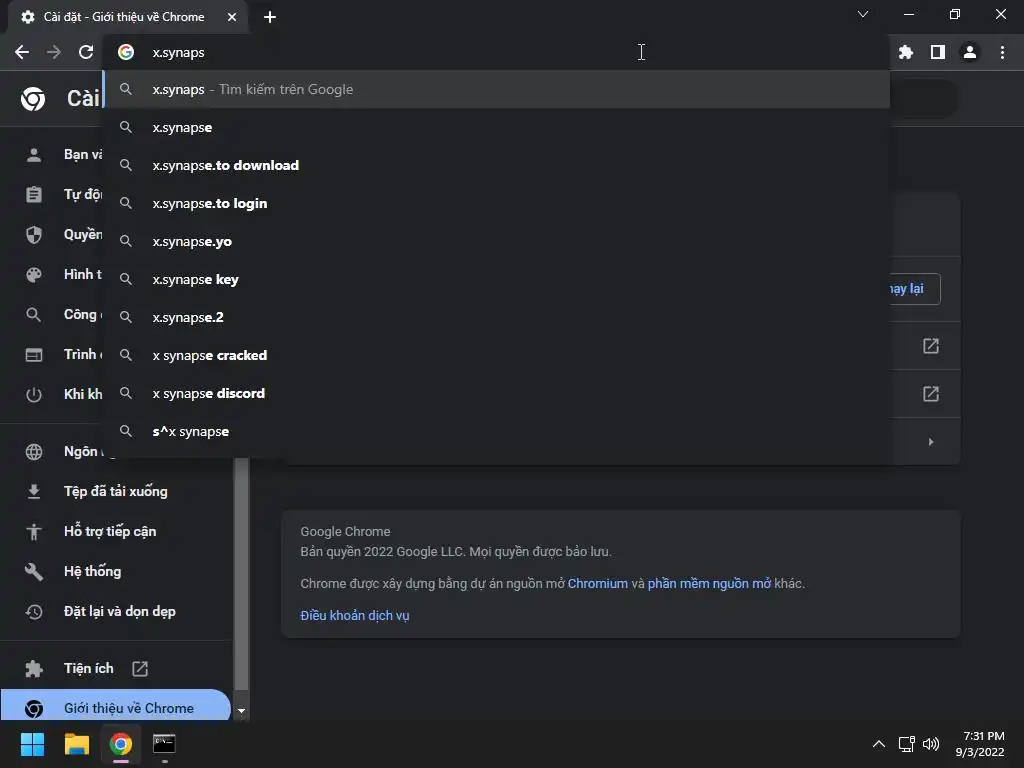
Task: Open the Extensions puzzle icon menu
Action: tap(906, 52)
